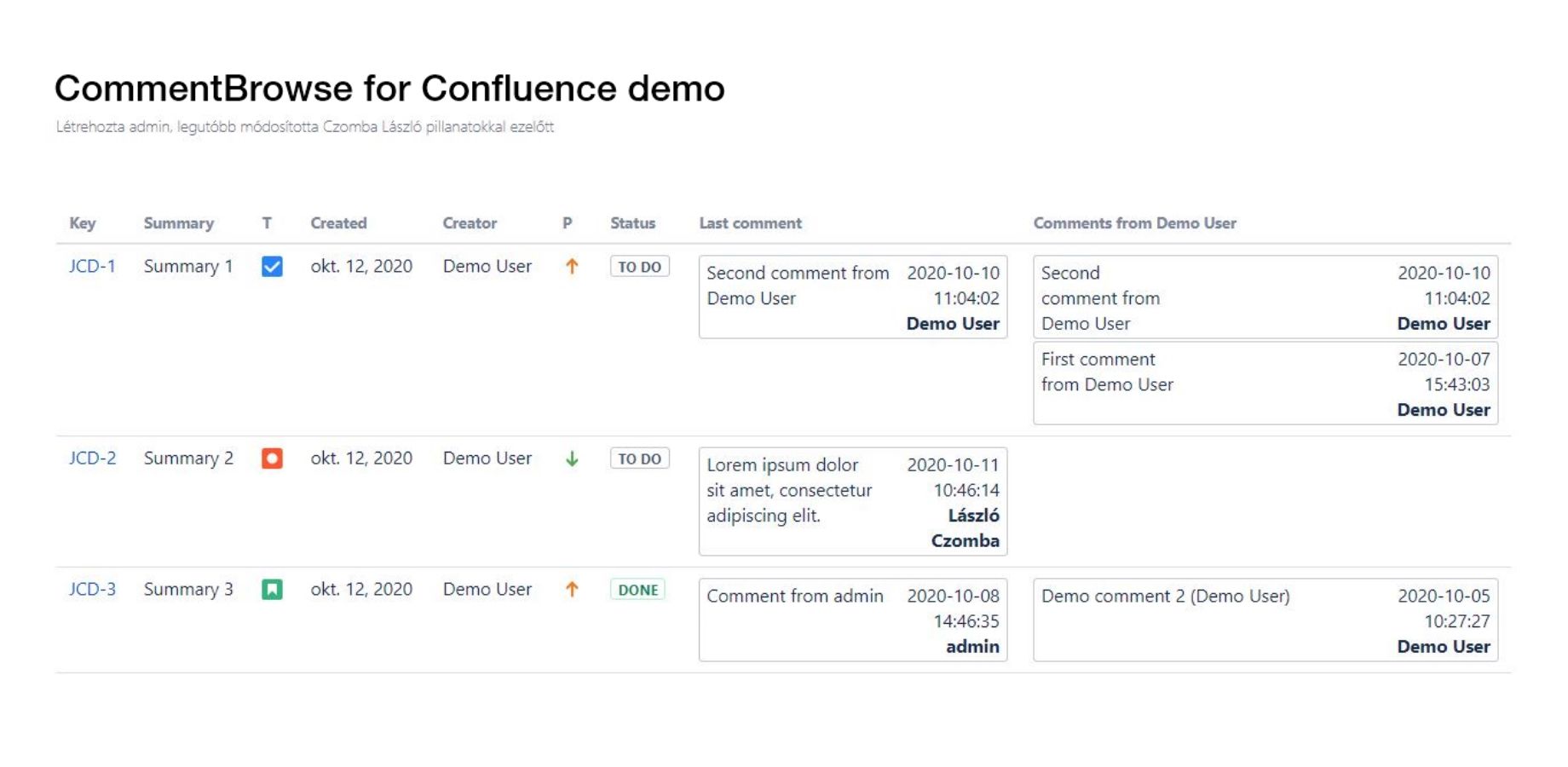1568x767 pixels.
Task: Click the 2020-10-05 comment timestamp
Action: (x=1444, y=608)
